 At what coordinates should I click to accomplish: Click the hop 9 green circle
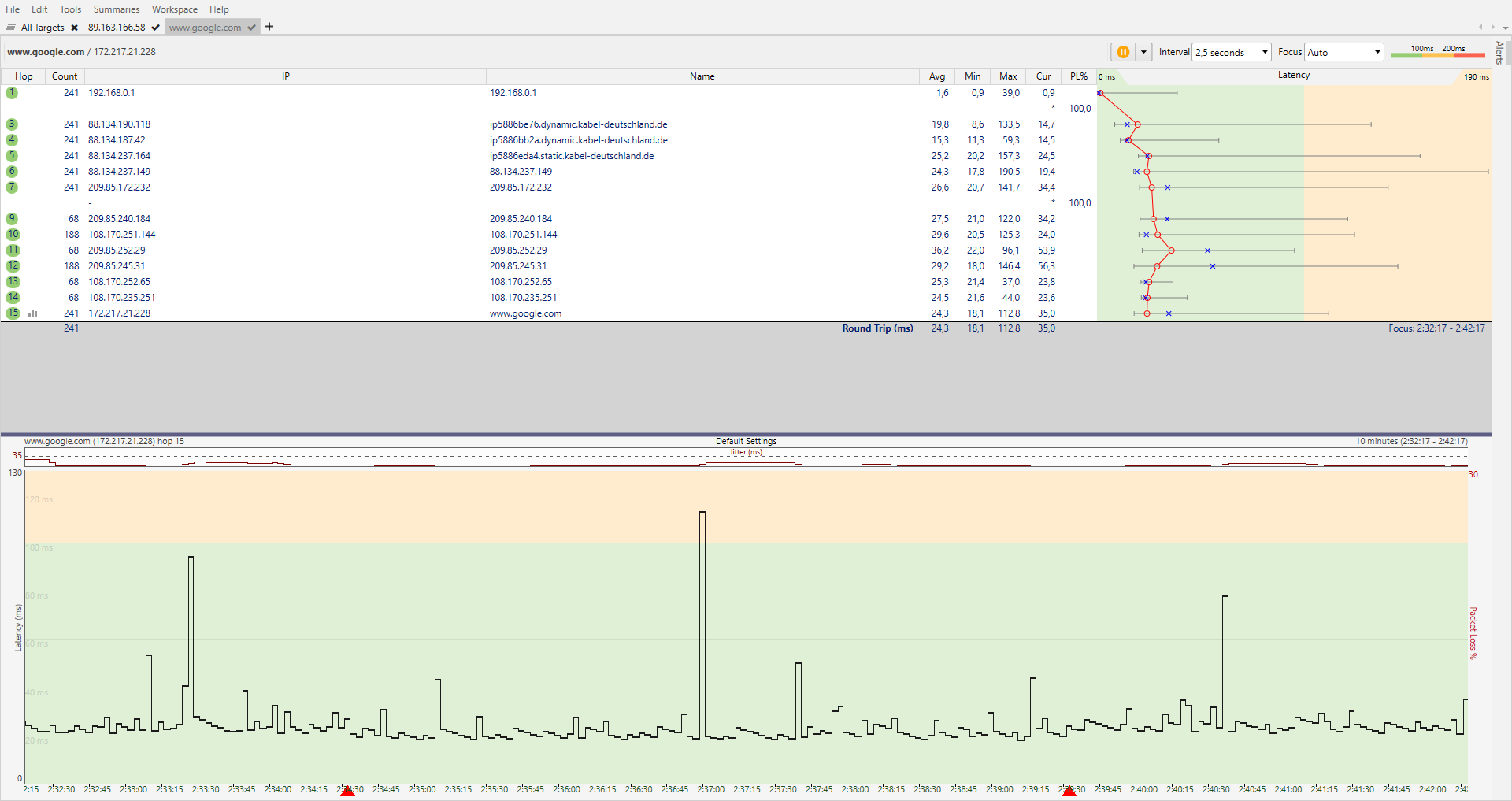pyautogui.click(x=12, y=219)
